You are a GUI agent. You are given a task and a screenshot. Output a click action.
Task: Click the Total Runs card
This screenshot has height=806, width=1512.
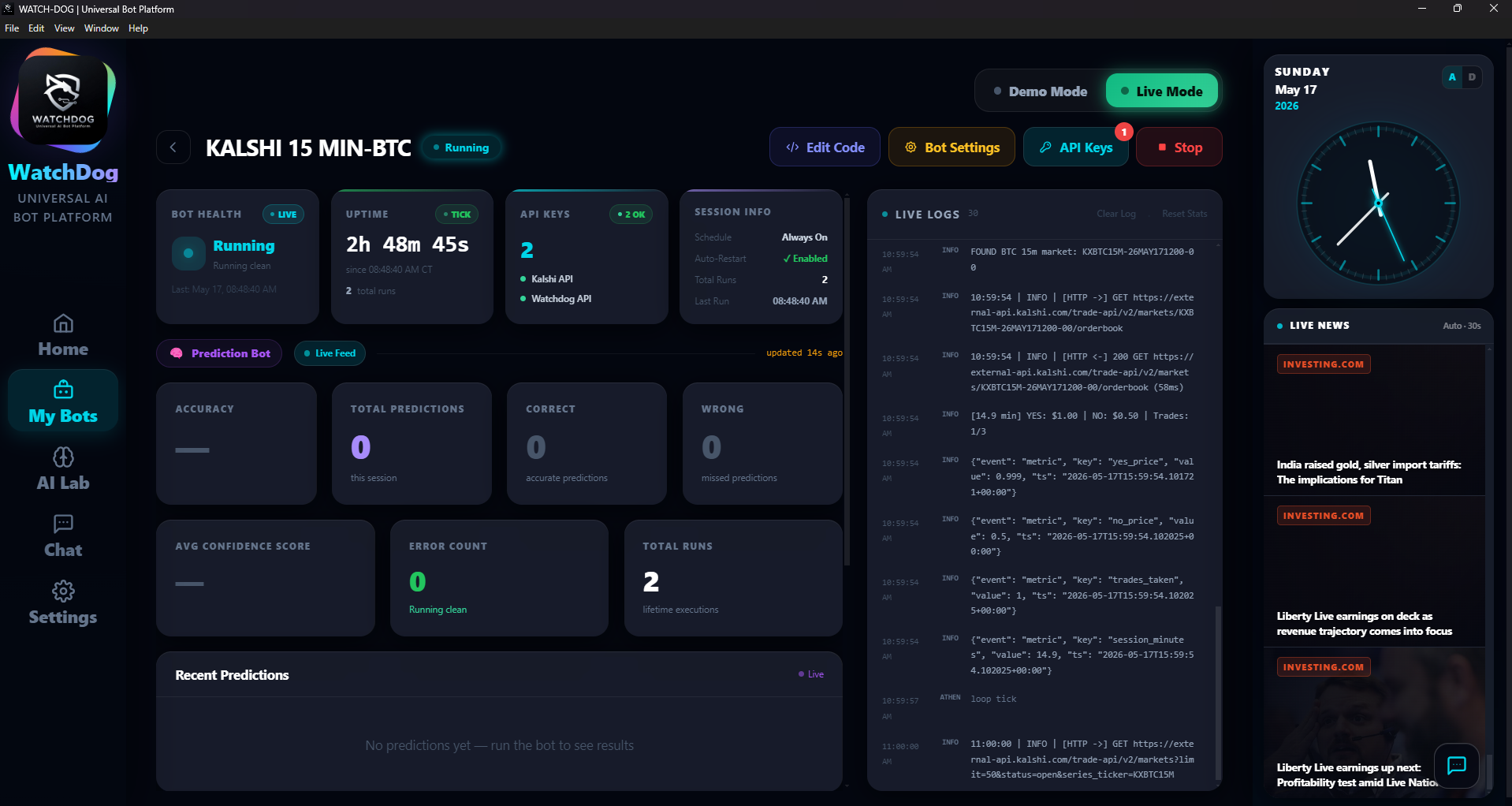(733, 578)
